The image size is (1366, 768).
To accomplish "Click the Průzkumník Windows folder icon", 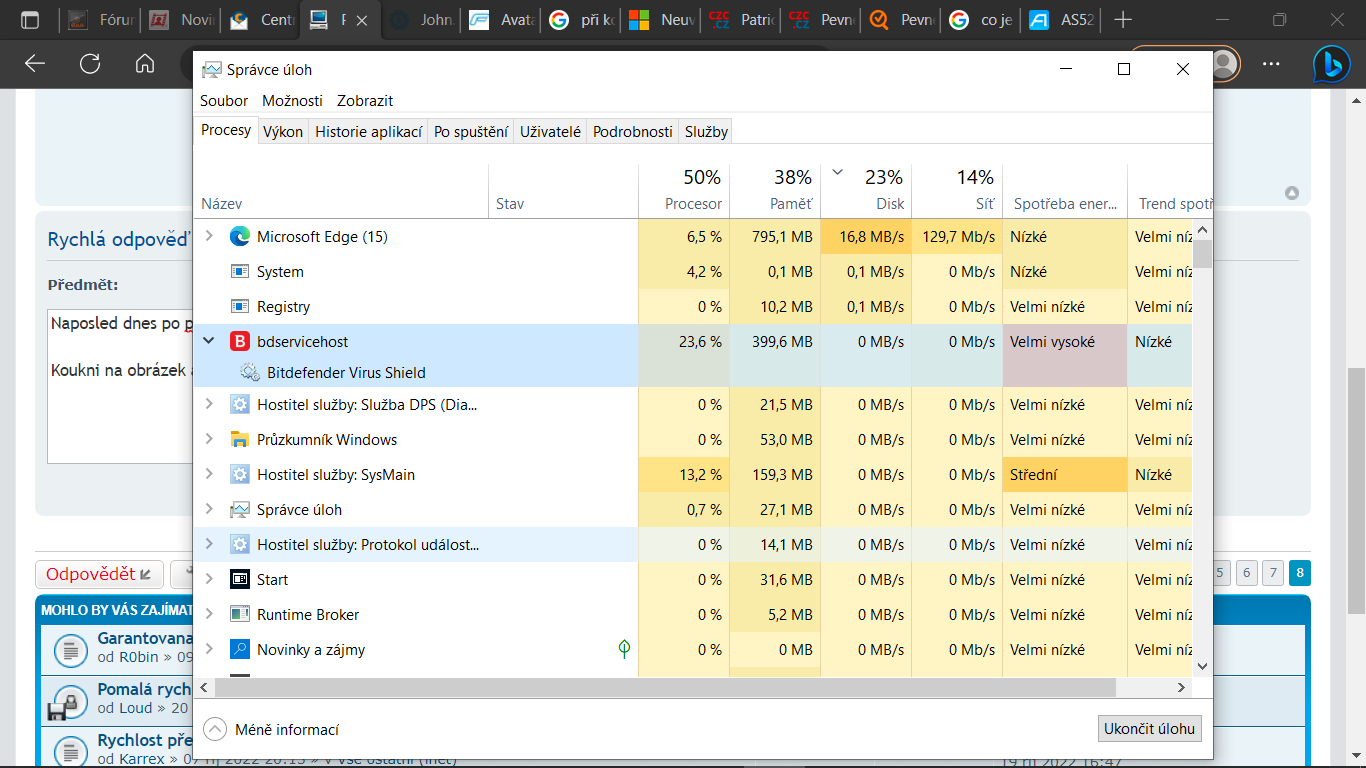I will pos(240,440).
